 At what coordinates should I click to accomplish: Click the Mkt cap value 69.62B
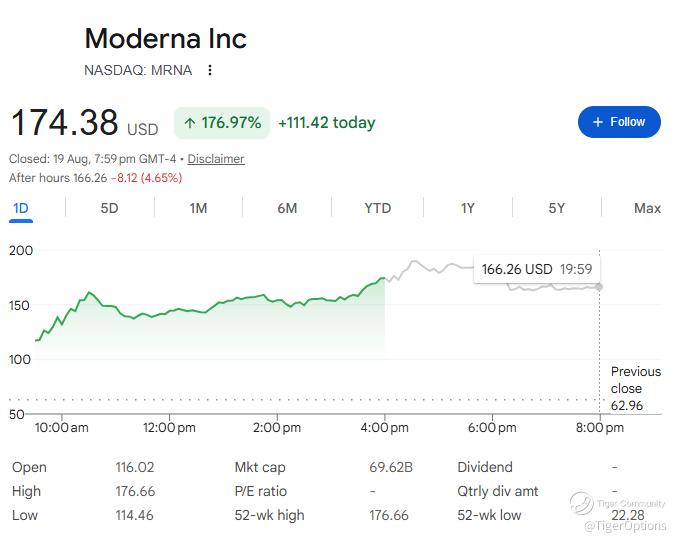click(391, 467)
